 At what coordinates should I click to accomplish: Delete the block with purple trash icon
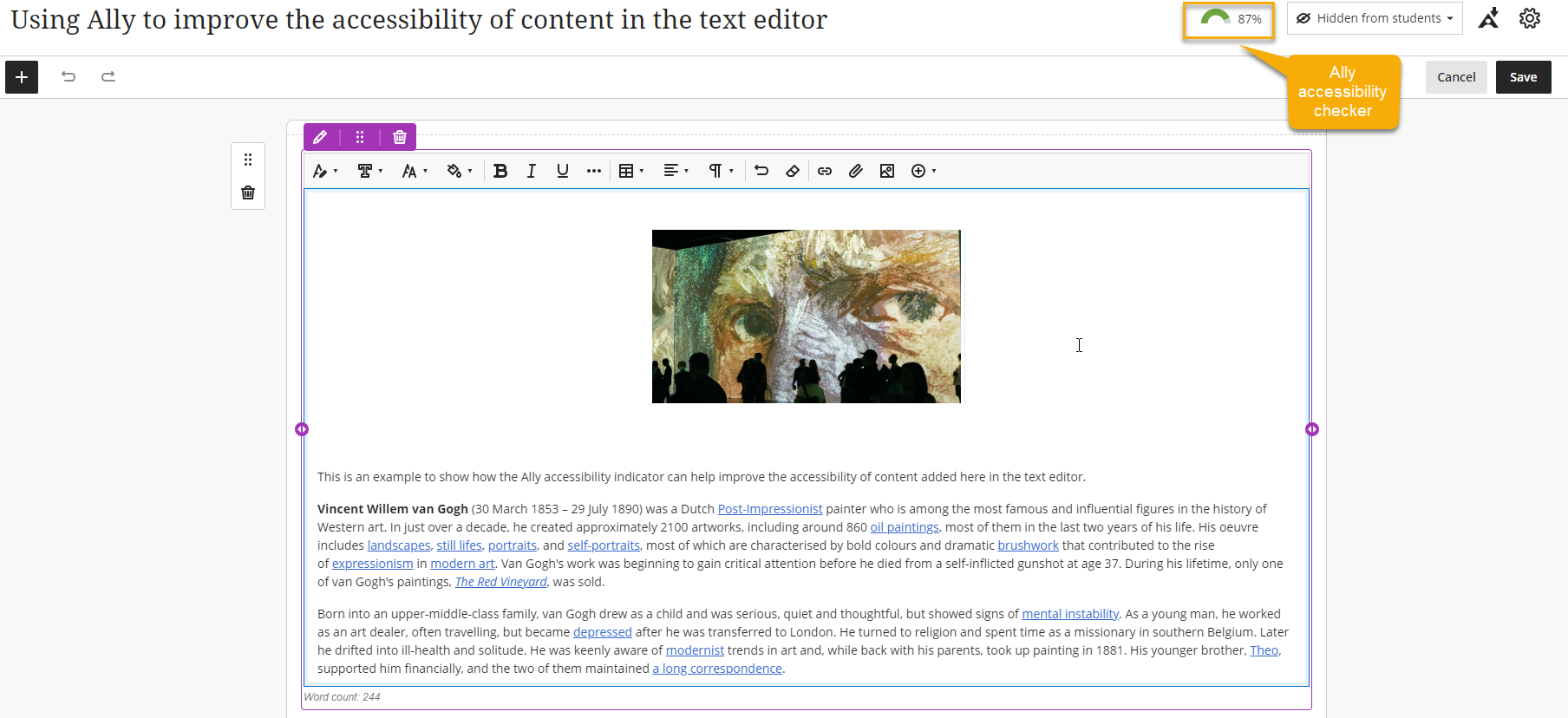click(x=400, y=137)
